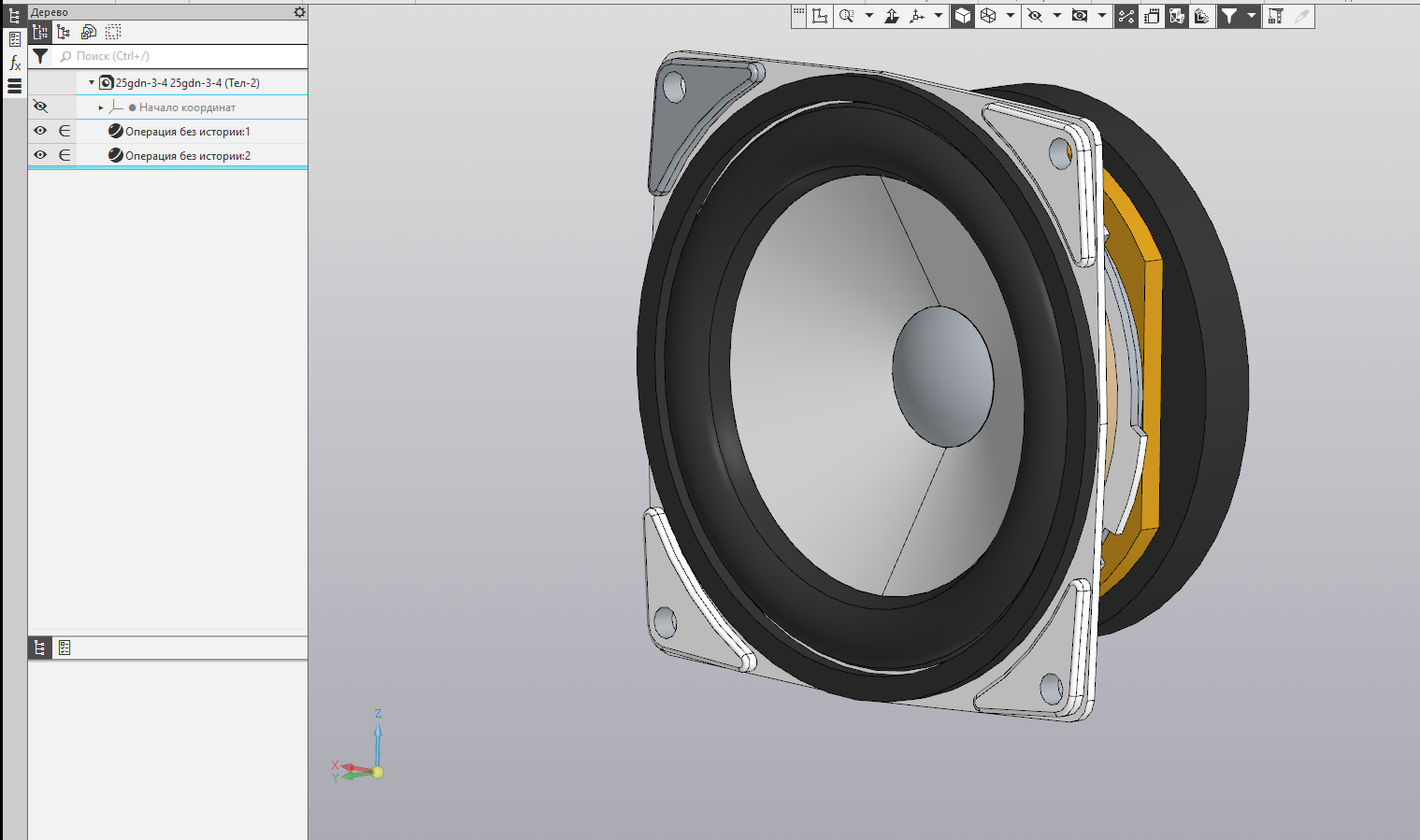Viewport: 1420px width, 840px height.
Task: Click the Поиск search field
Action: click(180, 56)
